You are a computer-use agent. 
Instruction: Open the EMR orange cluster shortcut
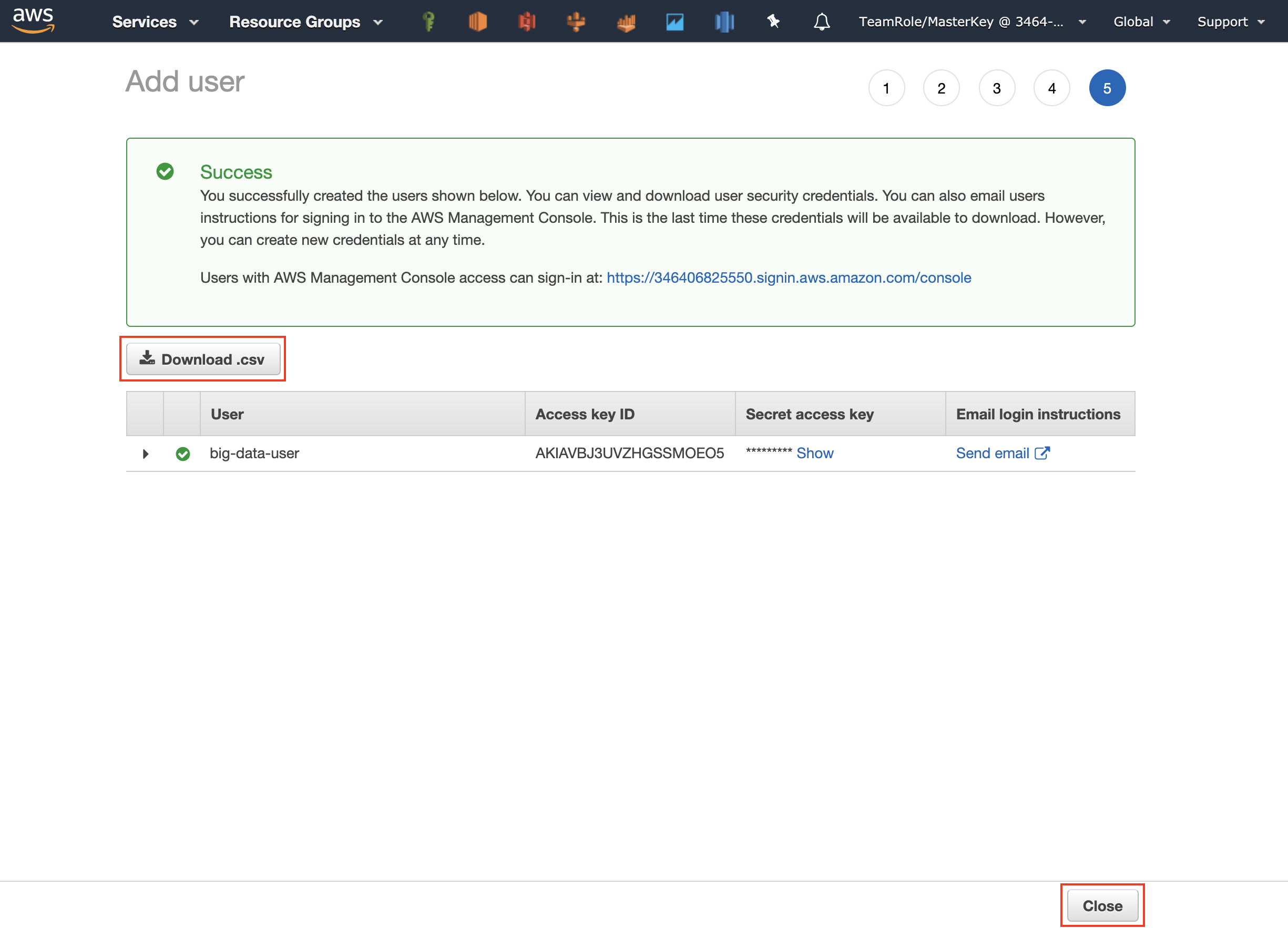tap(576, 22)
